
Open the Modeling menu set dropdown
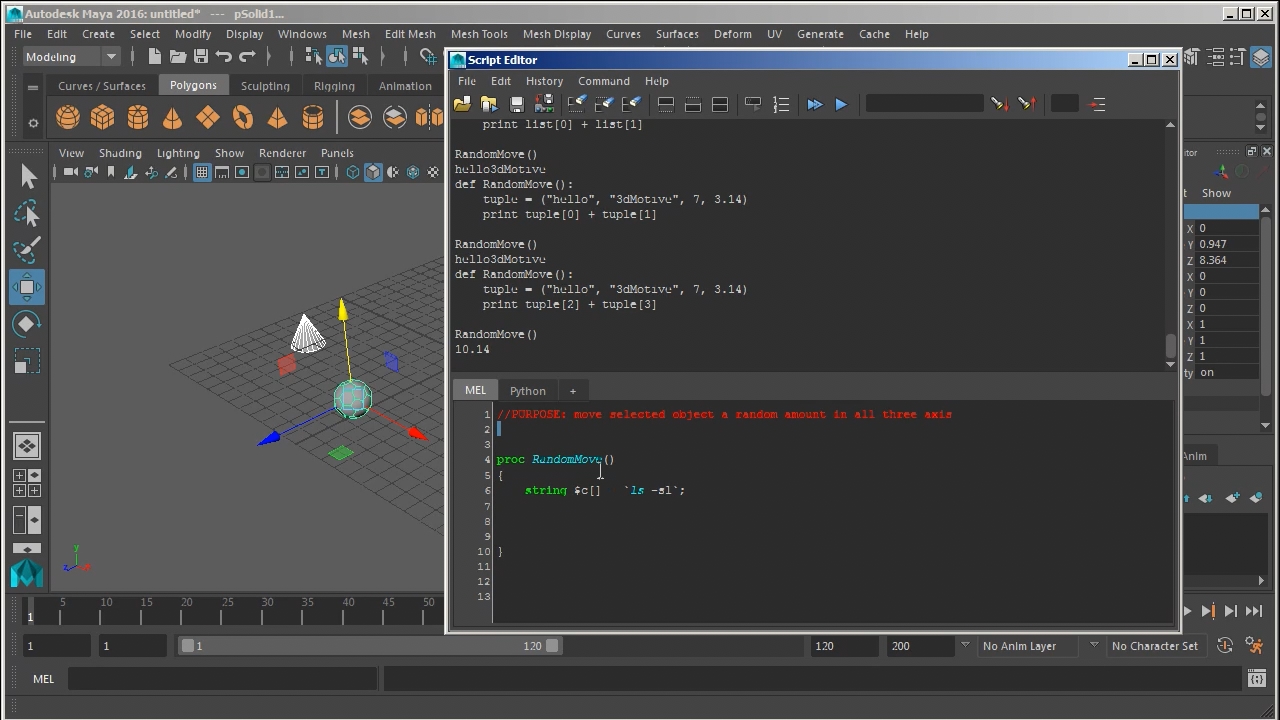click(70, 57)
